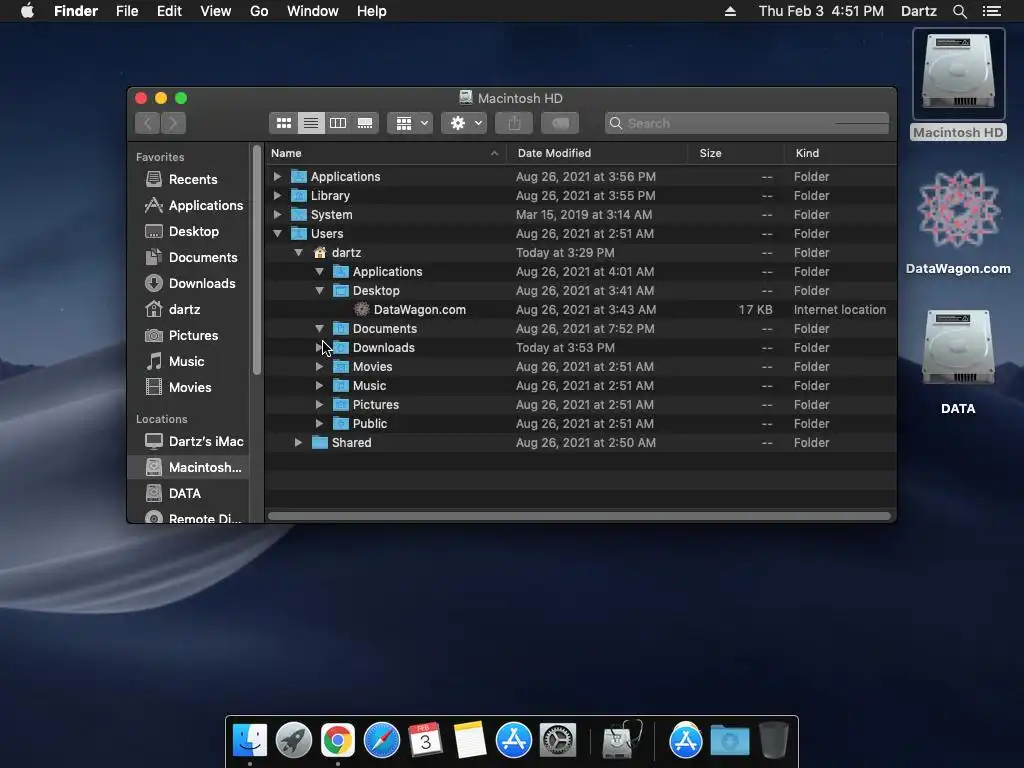This screenshot has height=768, width=1024.
Task: Click into the Finder Search field
Action: pos(747,123)
